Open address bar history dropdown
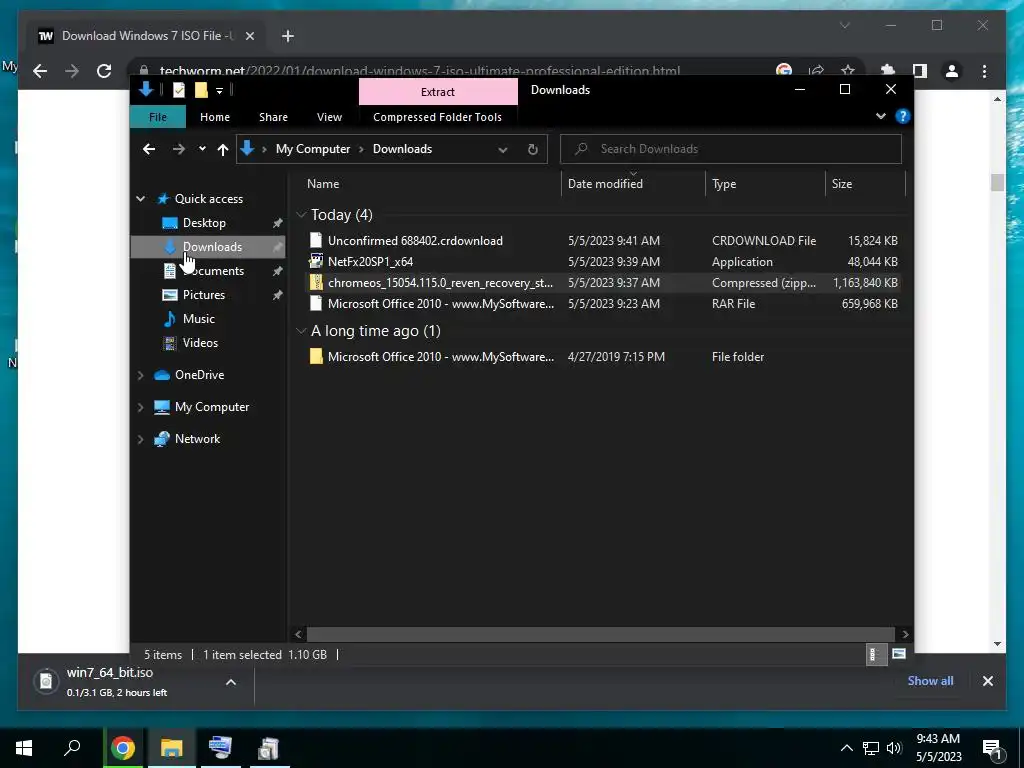The height and width of the screenshot is (768, 1024). (502, 150)
